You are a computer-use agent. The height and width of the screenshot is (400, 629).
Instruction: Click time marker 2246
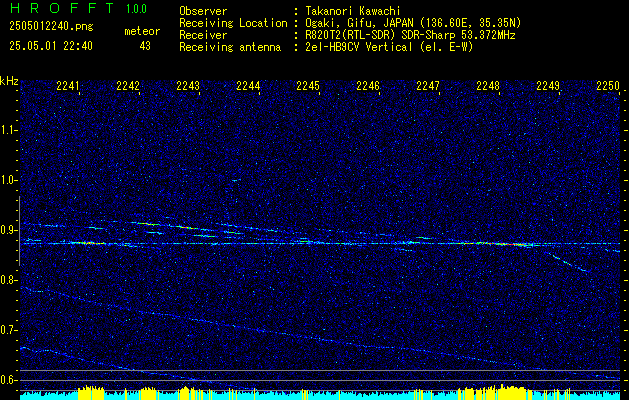368,86
